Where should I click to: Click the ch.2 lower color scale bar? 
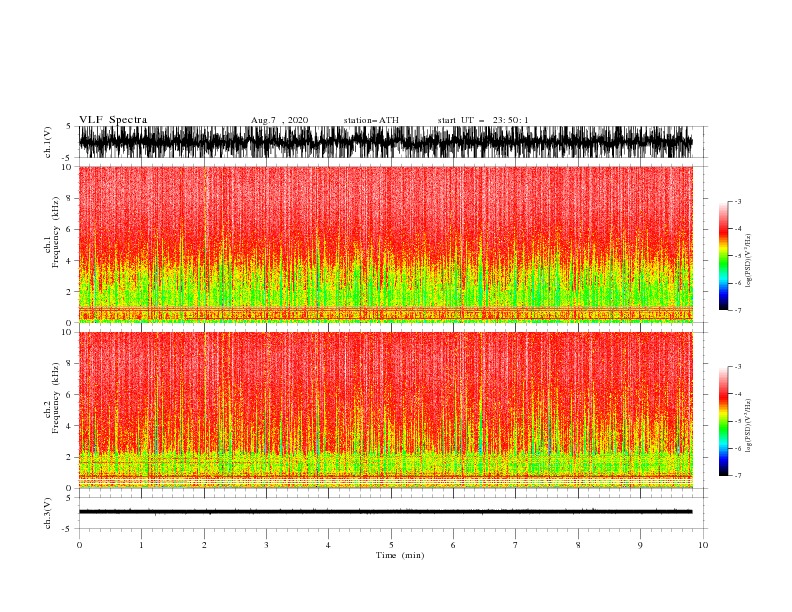coord(723,421)
